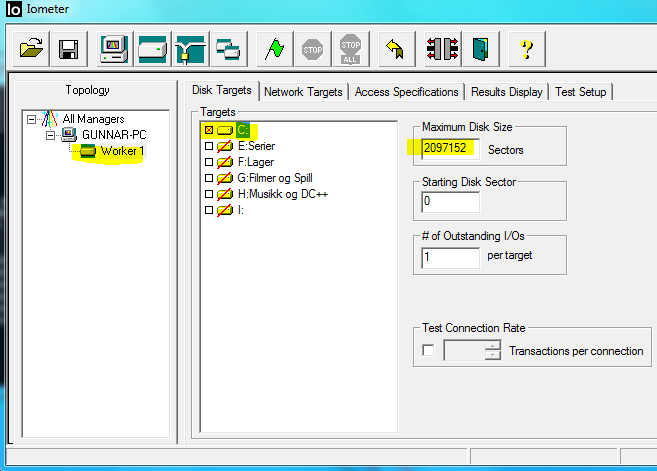
Task: Select the H:Musikk og DC++ label
Action: [x=282, y=194]
